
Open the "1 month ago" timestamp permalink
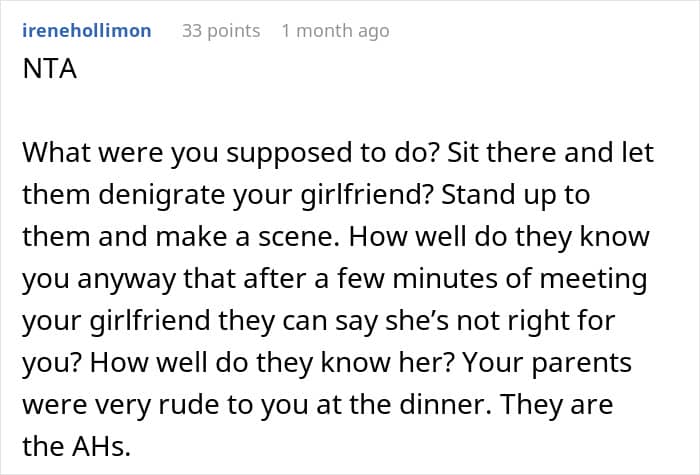click(335, 31)
